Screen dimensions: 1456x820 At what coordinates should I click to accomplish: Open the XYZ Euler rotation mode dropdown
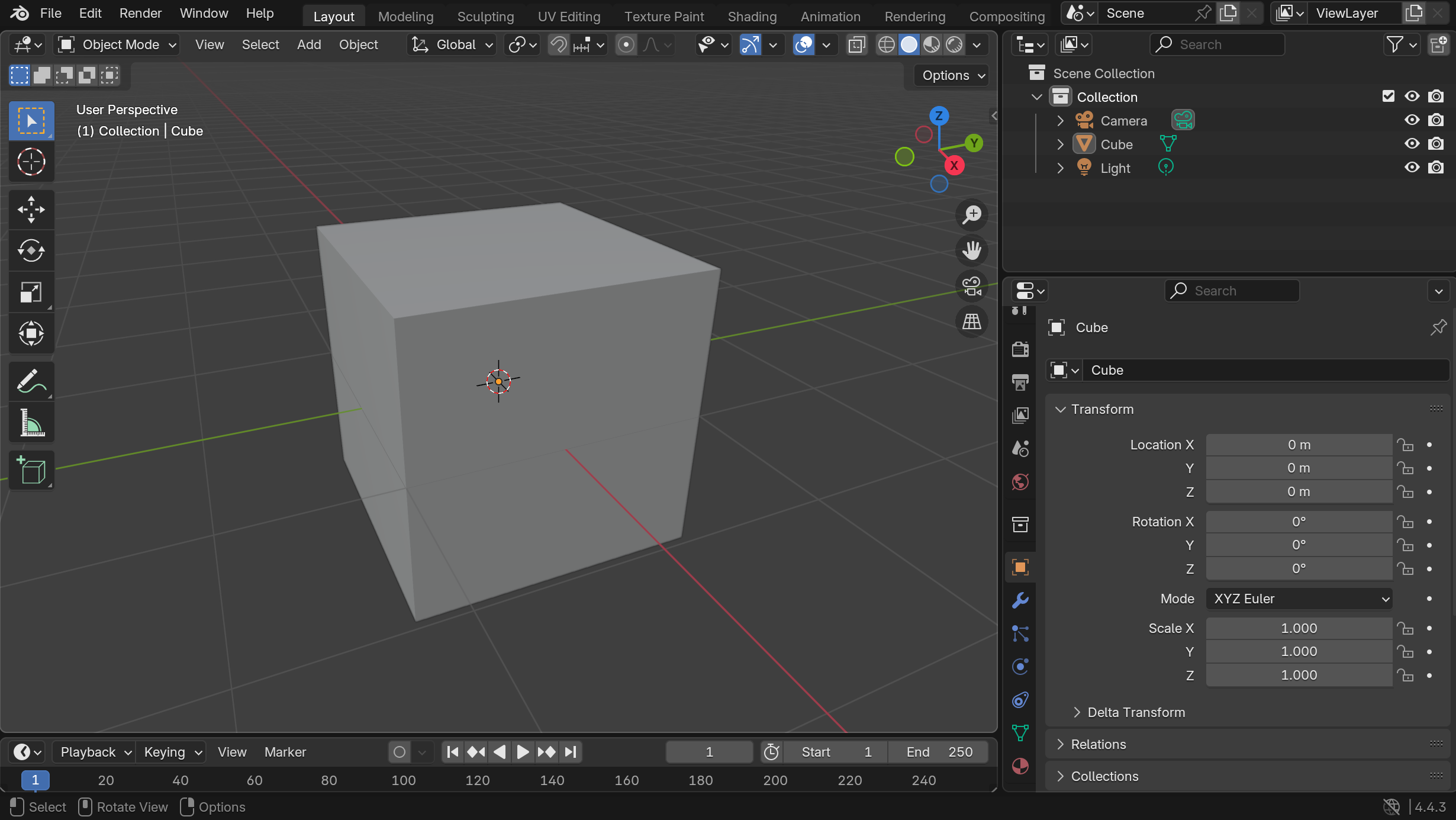(1299, 599)
